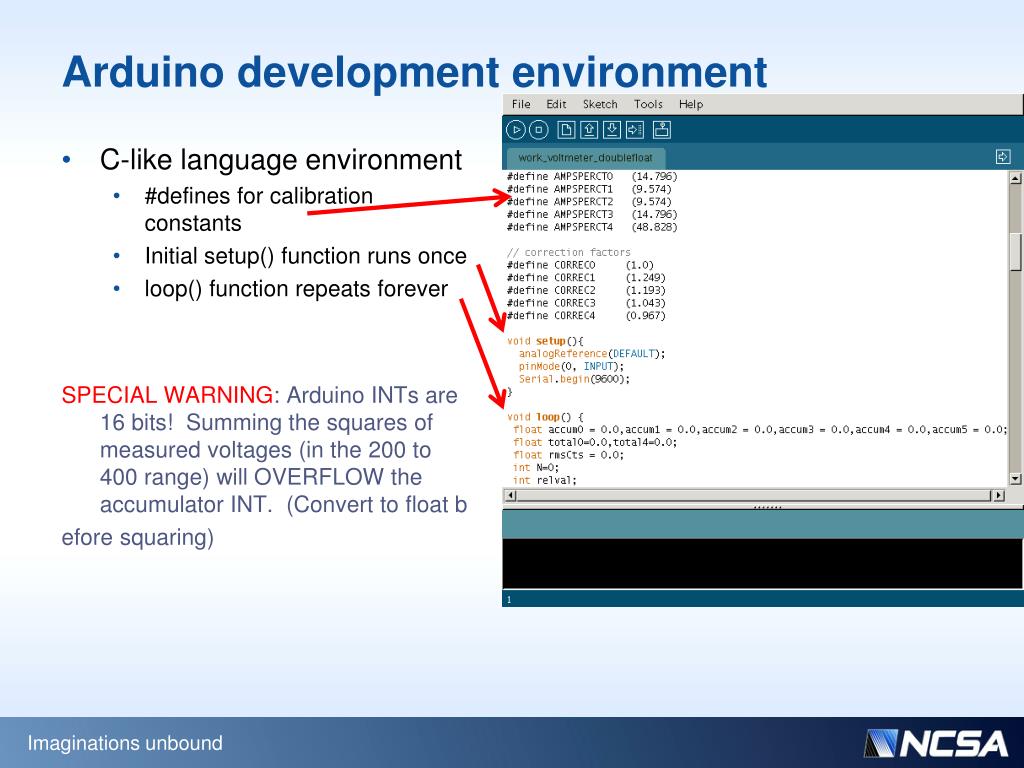Click the line '#define CORREC4 (0.967)'

[586, 315]
